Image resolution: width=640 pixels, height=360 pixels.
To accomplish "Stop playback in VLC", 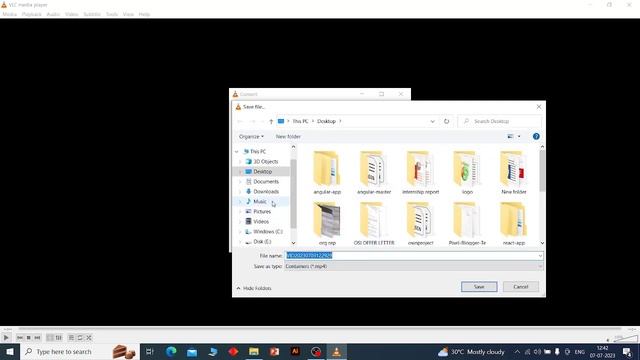I will coord(29,338).
